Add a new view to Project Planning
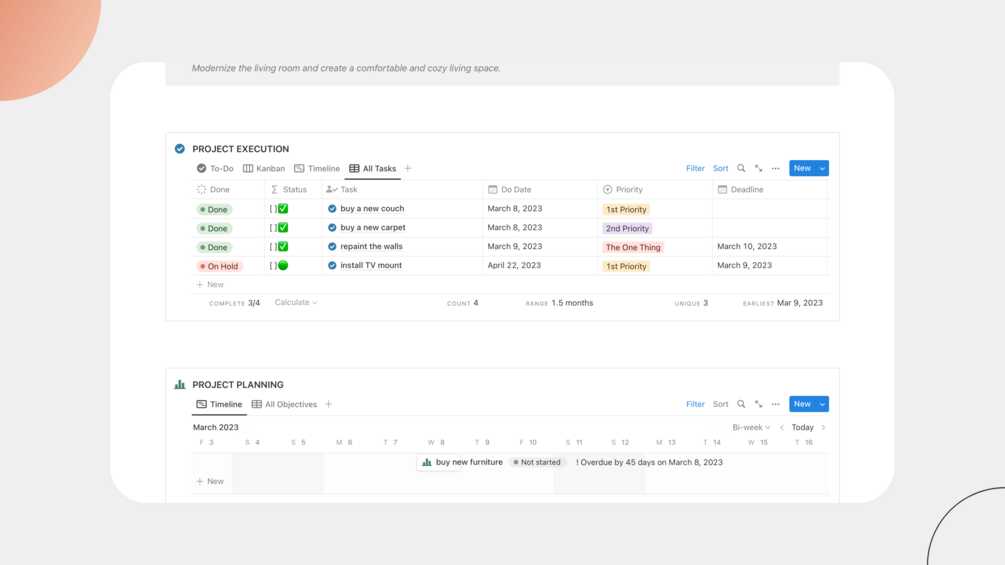1005x565 pixels. pyautogui.click(x=329, y=405)
